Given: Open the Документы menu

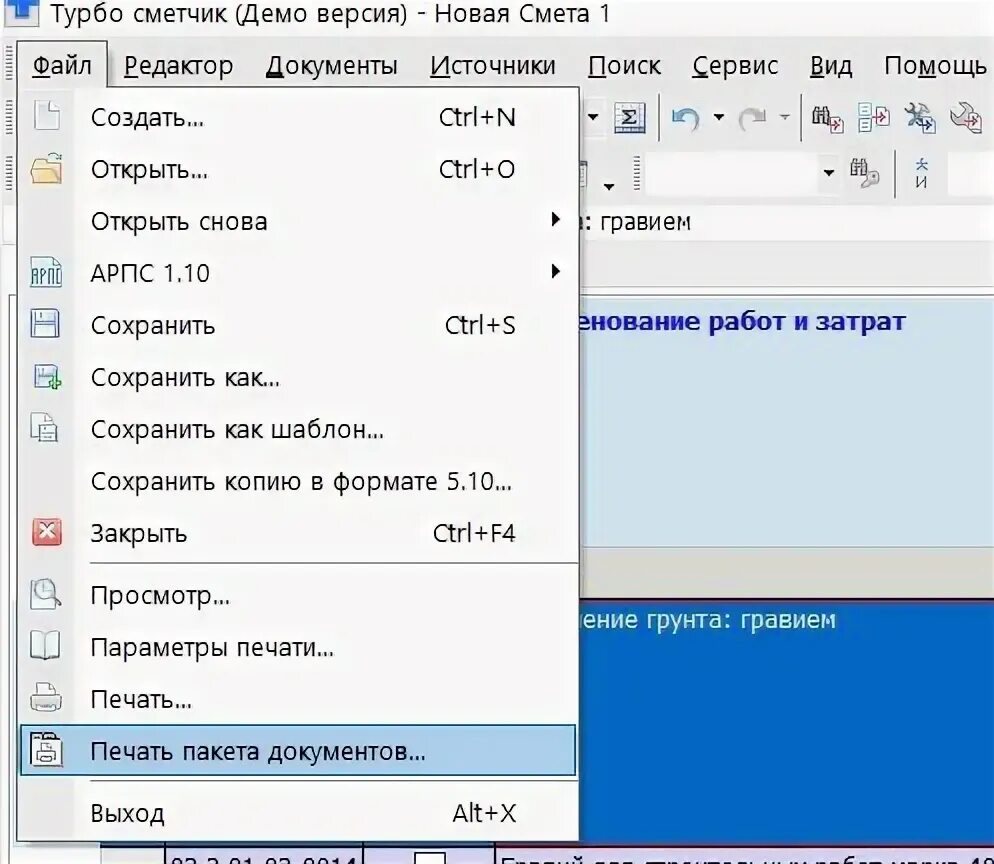Looking at the screenshot, I should point(331,65).
